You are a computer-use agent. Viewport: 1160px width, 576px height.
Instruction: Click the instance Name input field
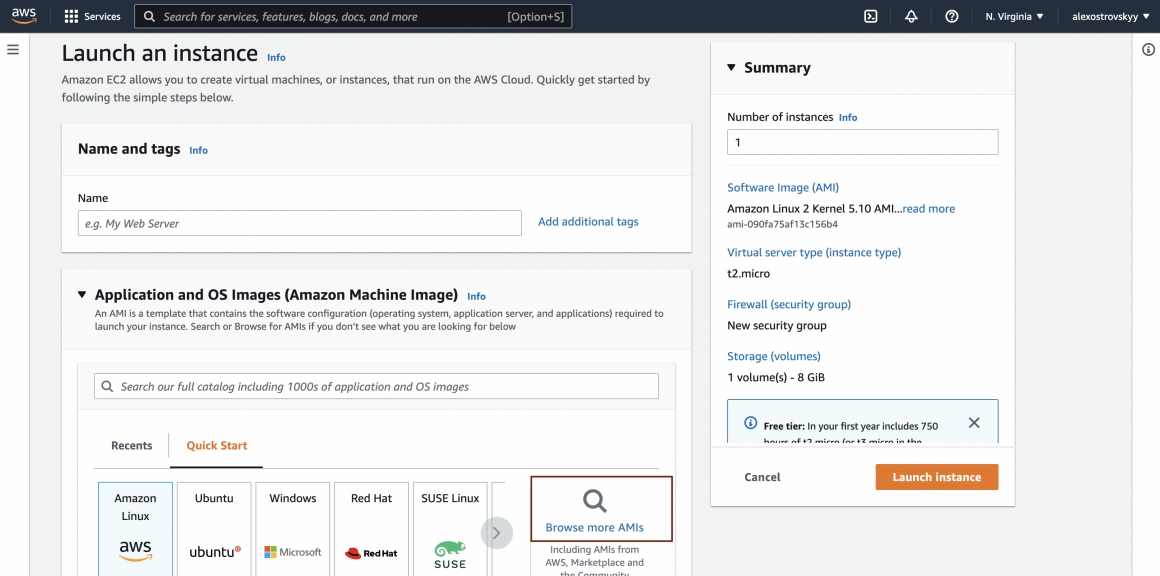point(300,223)
